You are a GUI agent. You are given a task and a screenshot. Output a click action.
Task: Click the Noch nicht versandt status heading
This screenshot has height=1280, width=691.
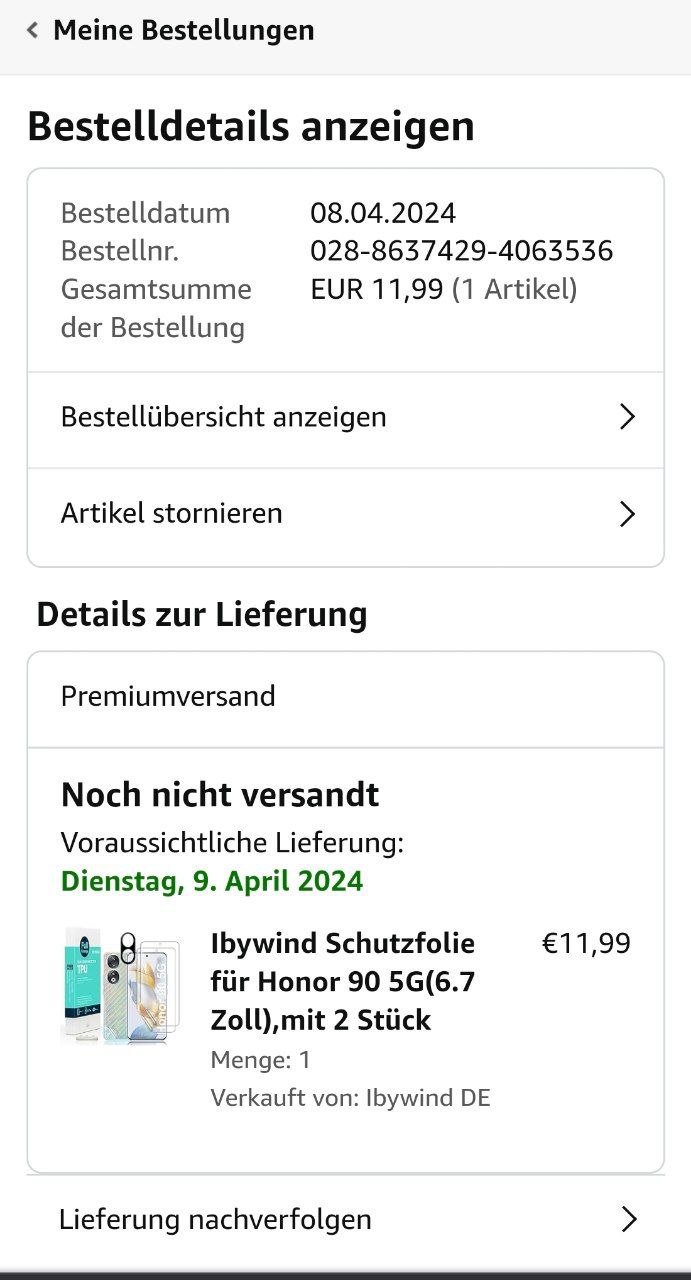coord(220,796)
